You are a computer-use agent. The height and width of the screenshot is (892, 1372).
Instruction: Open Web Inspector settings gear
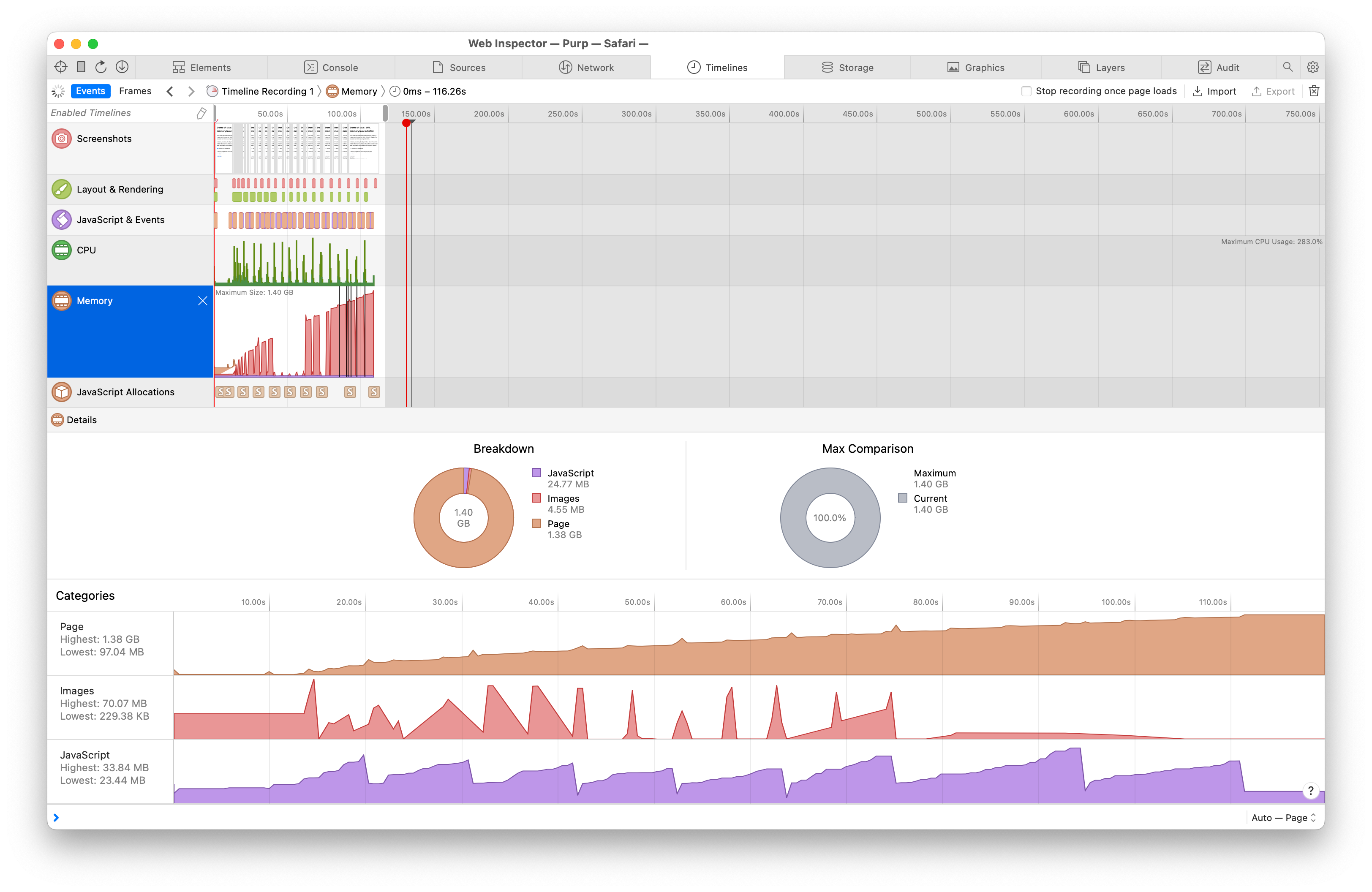[x=1312, y=67]
